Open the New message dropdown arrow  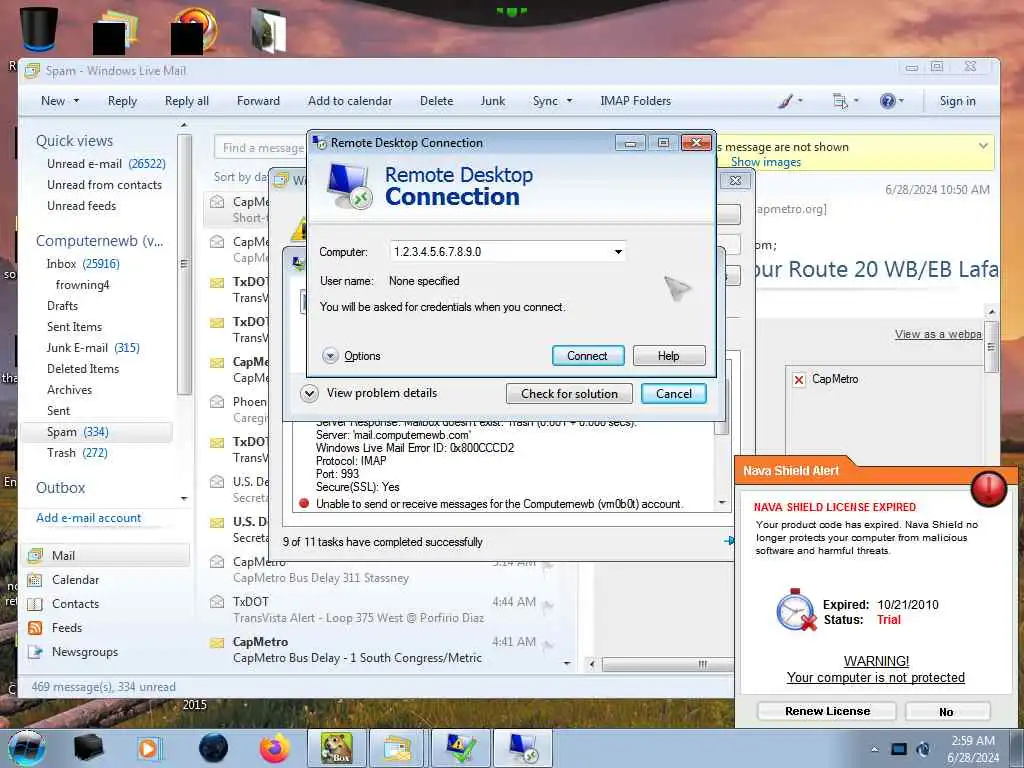[x=76, y=101]
